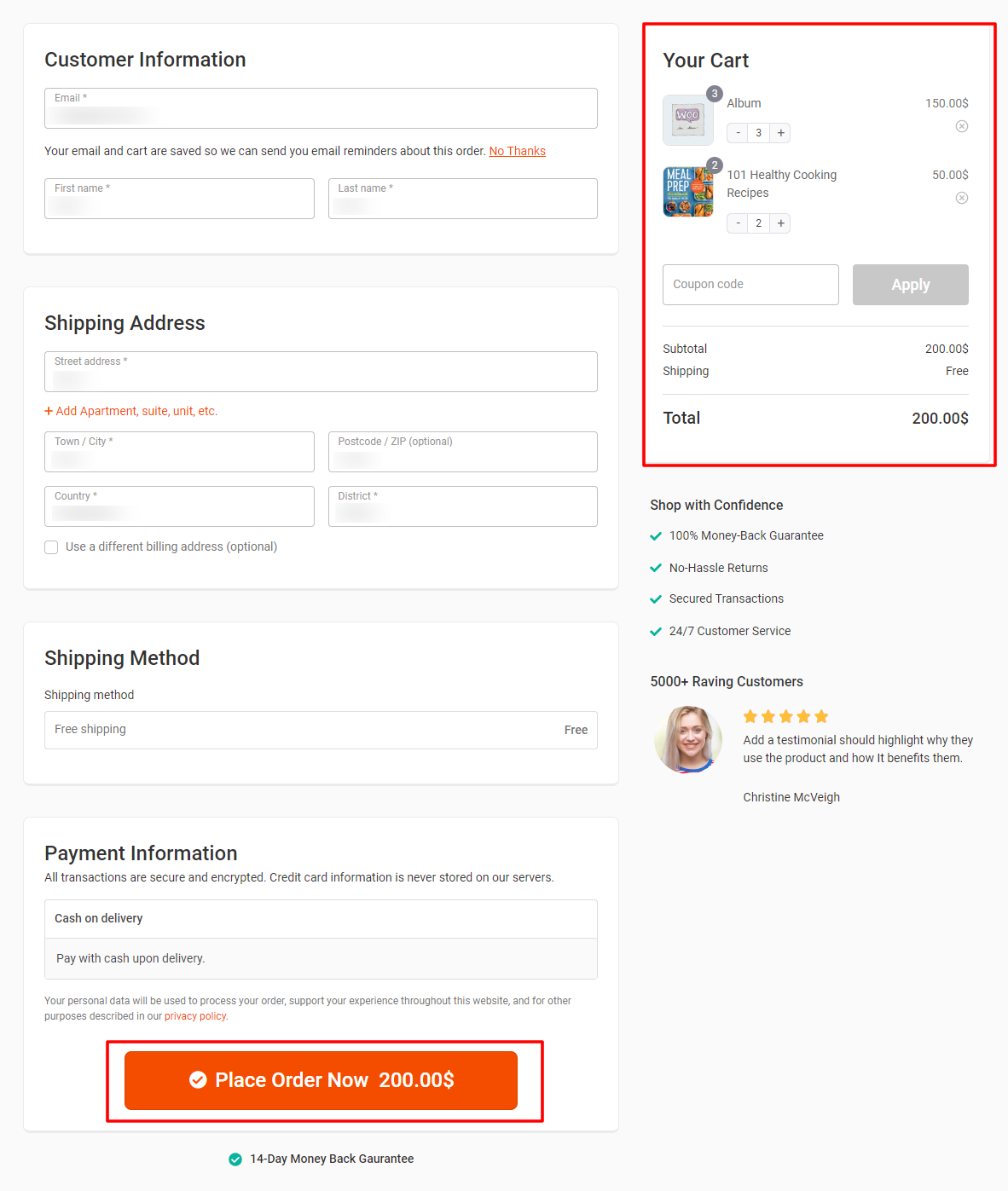Enable different billing address checkbox
The height and width of the screenshot is (1191, 1008).
tap(51, 547)
